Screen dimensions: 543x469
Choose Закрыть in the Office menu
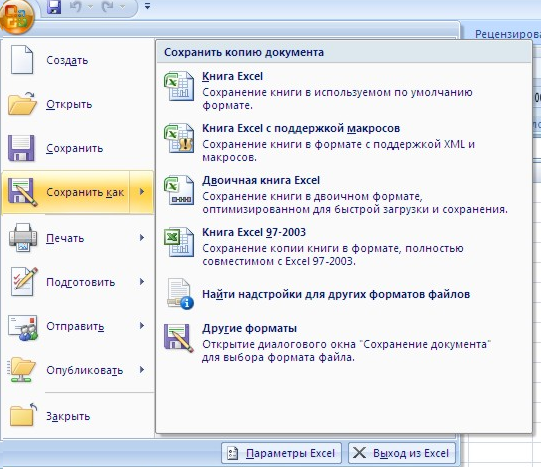coord(78,416)
